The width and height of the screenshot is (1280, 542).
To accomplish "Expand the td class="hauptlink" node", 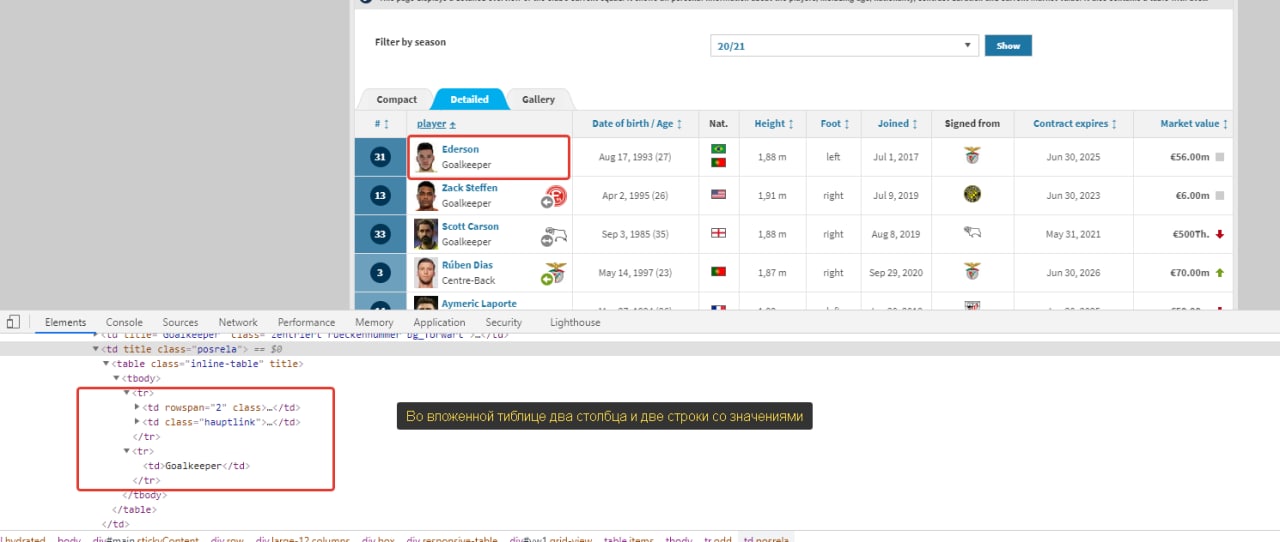I will pos(137,422).
